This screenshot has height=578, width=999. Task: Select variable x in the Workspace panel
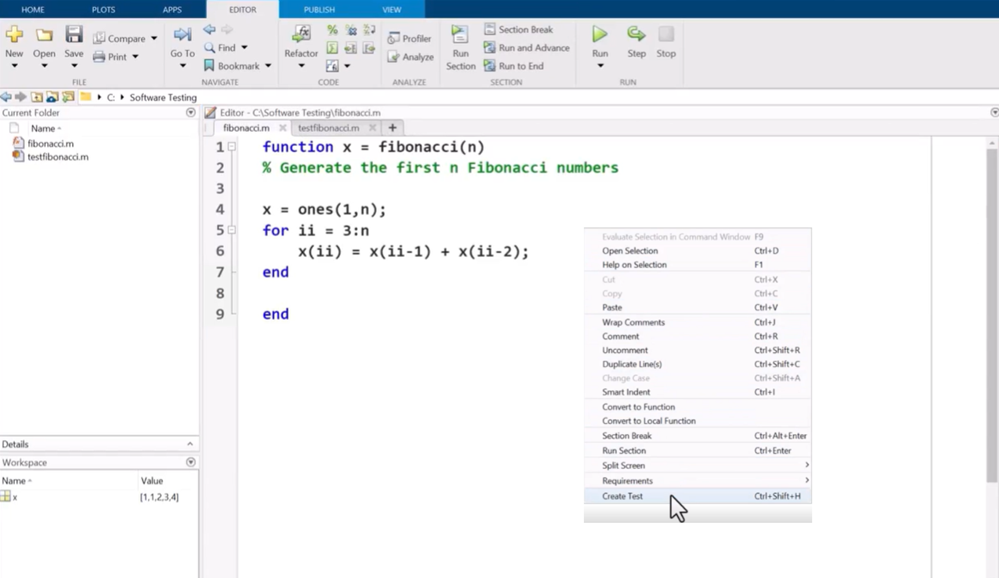[x=16, y=498]
